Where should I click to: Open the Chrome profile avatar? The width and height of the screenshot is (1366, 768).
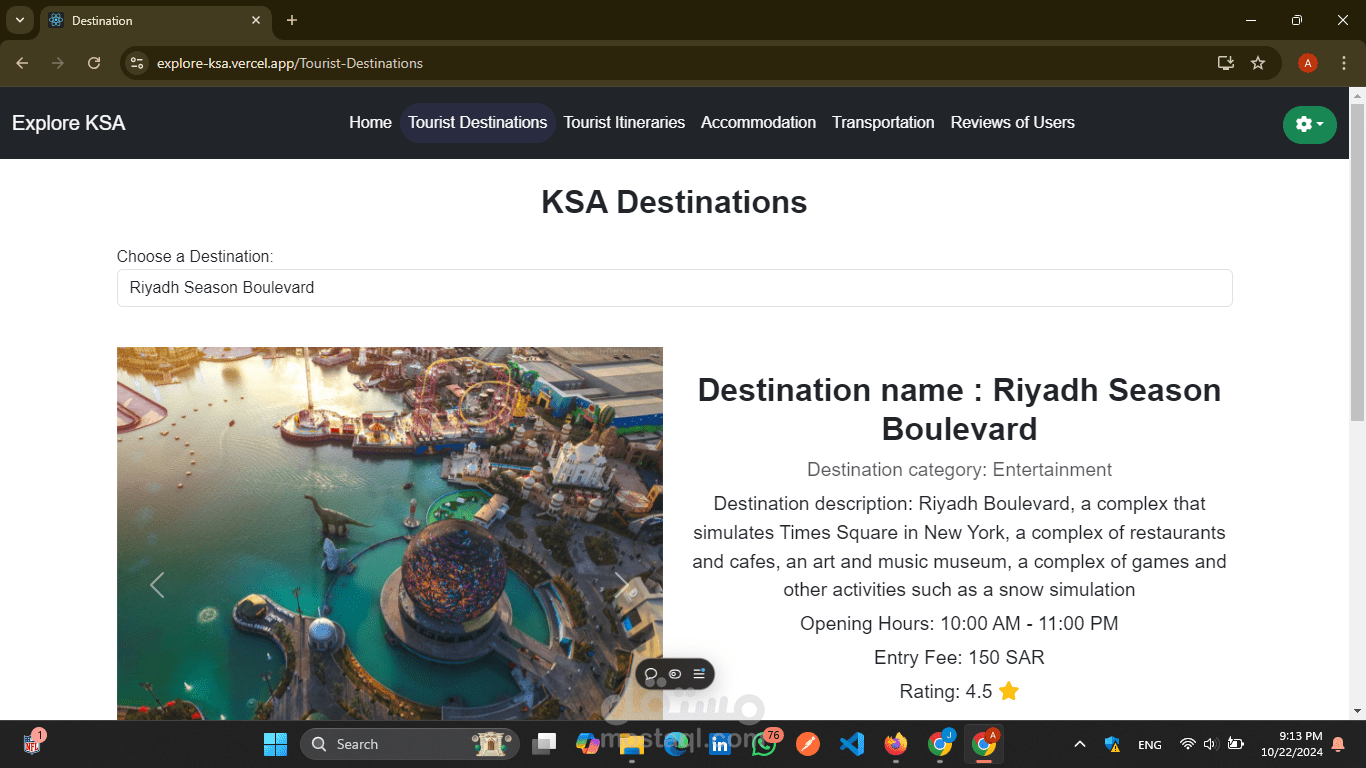click(x=1307, y=63)
